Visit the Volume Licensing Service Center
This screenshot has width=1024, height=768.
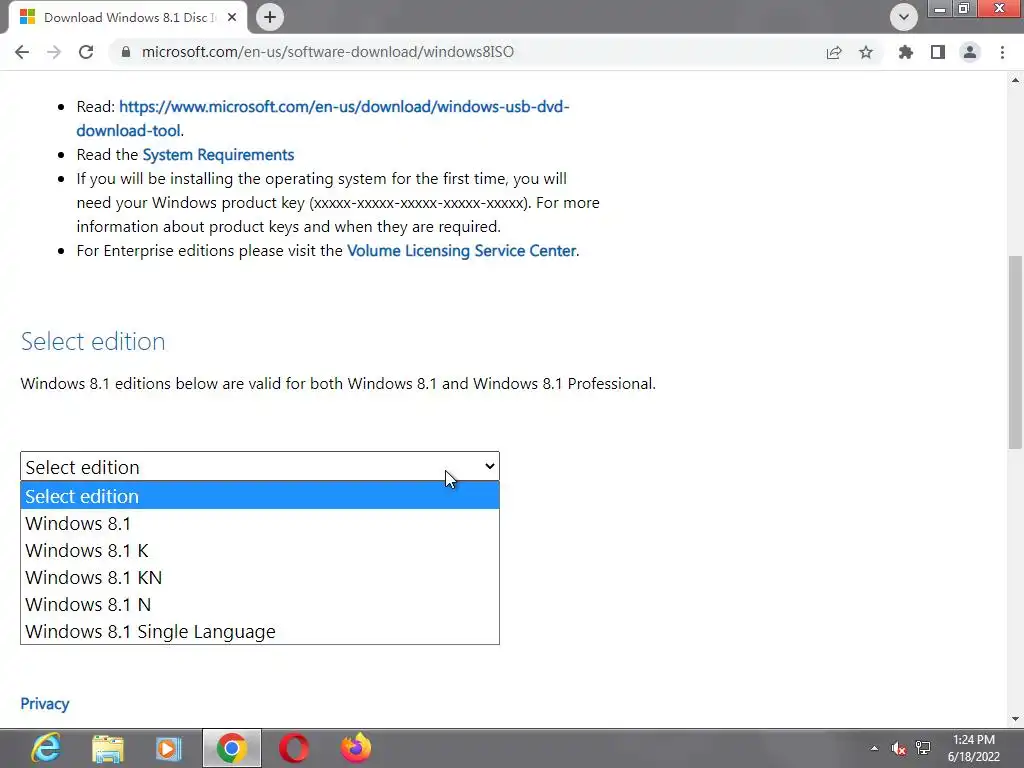462,251
